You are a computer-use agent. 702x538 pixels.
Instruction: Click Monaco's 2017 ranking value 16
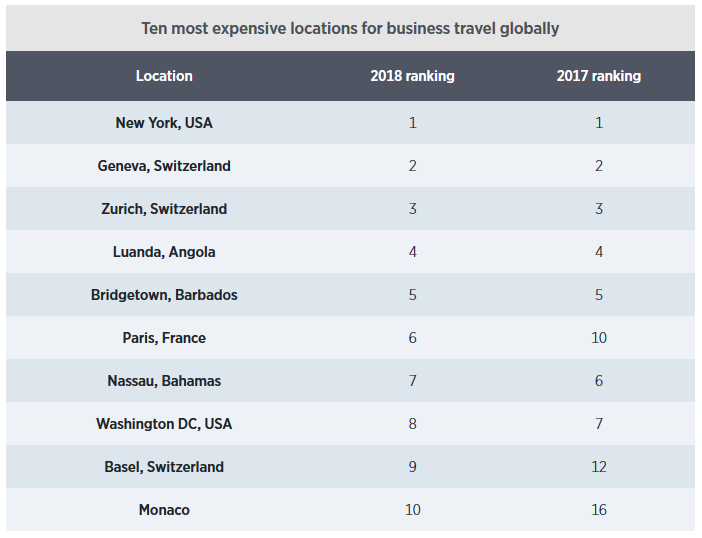(x=599, y=510)
